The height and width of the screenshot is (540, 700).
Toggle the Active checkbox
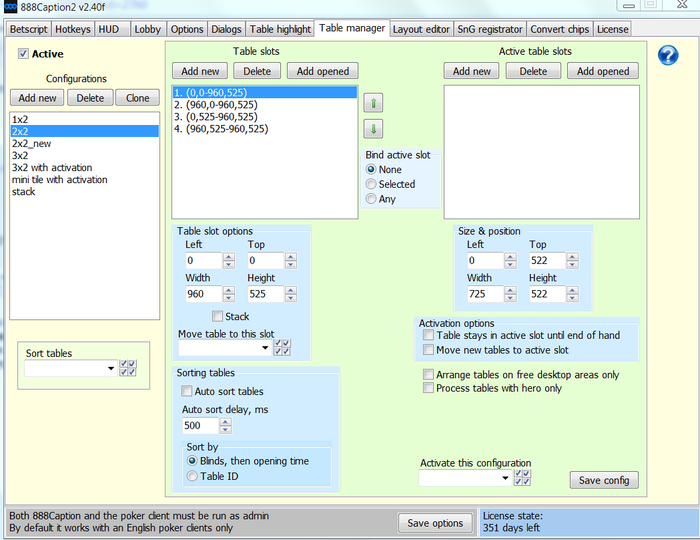tap(23, 54)
